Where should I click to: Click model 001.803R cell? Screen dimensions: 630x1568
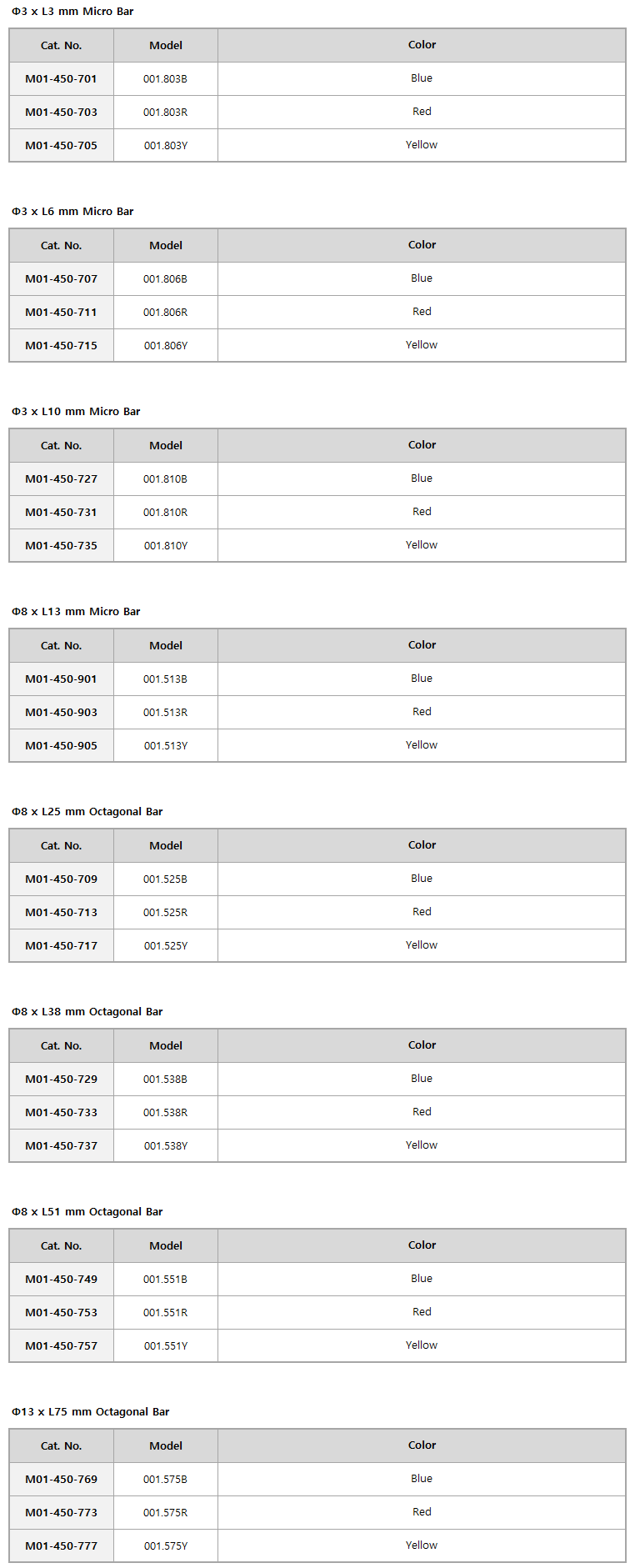[165, 113]
